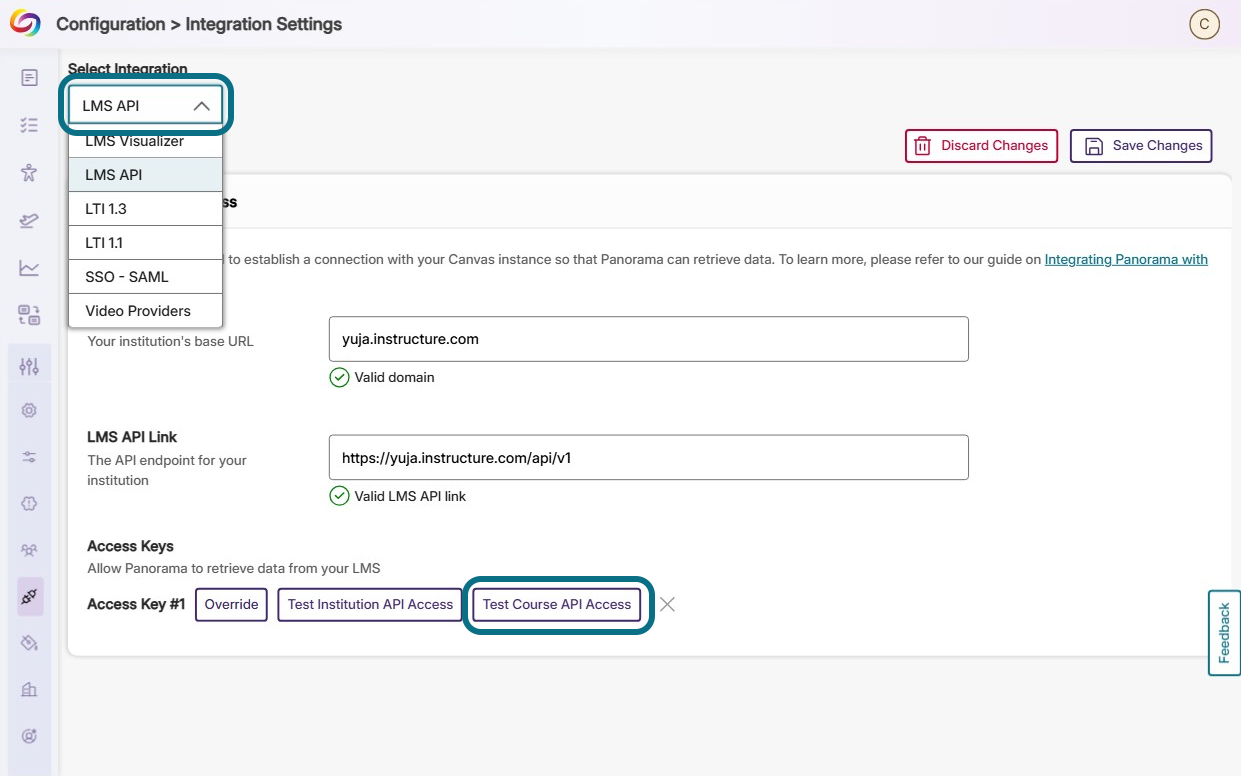Follow the Integrating Panorama with guide link
The width and height of the screenshot is (1241, 776).
pos(1126,259)
